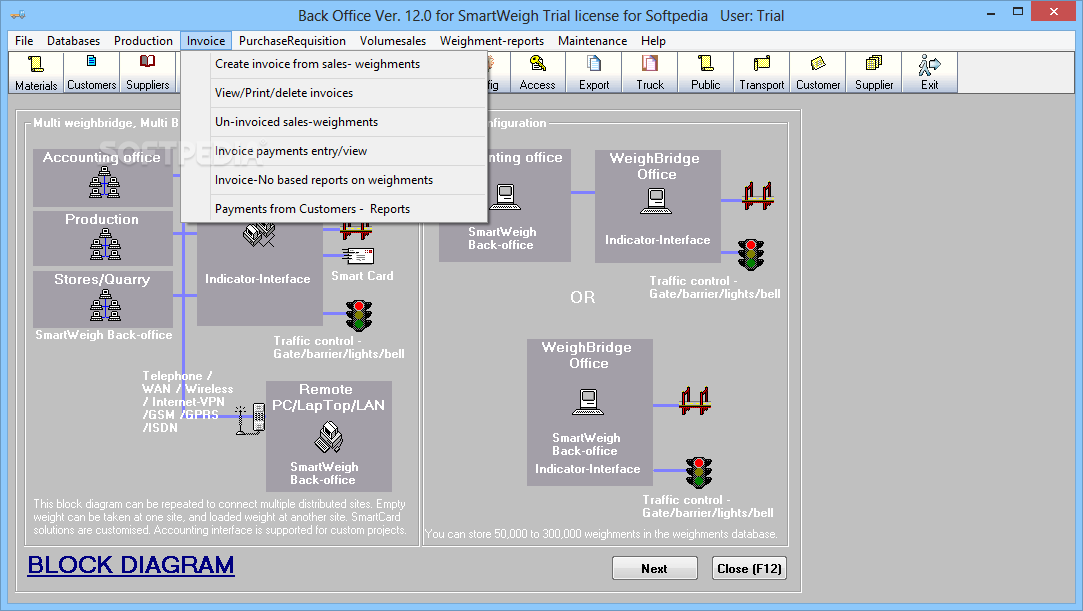Choose Payments from Customers - Reports
1083x611 pixels.
334,209
